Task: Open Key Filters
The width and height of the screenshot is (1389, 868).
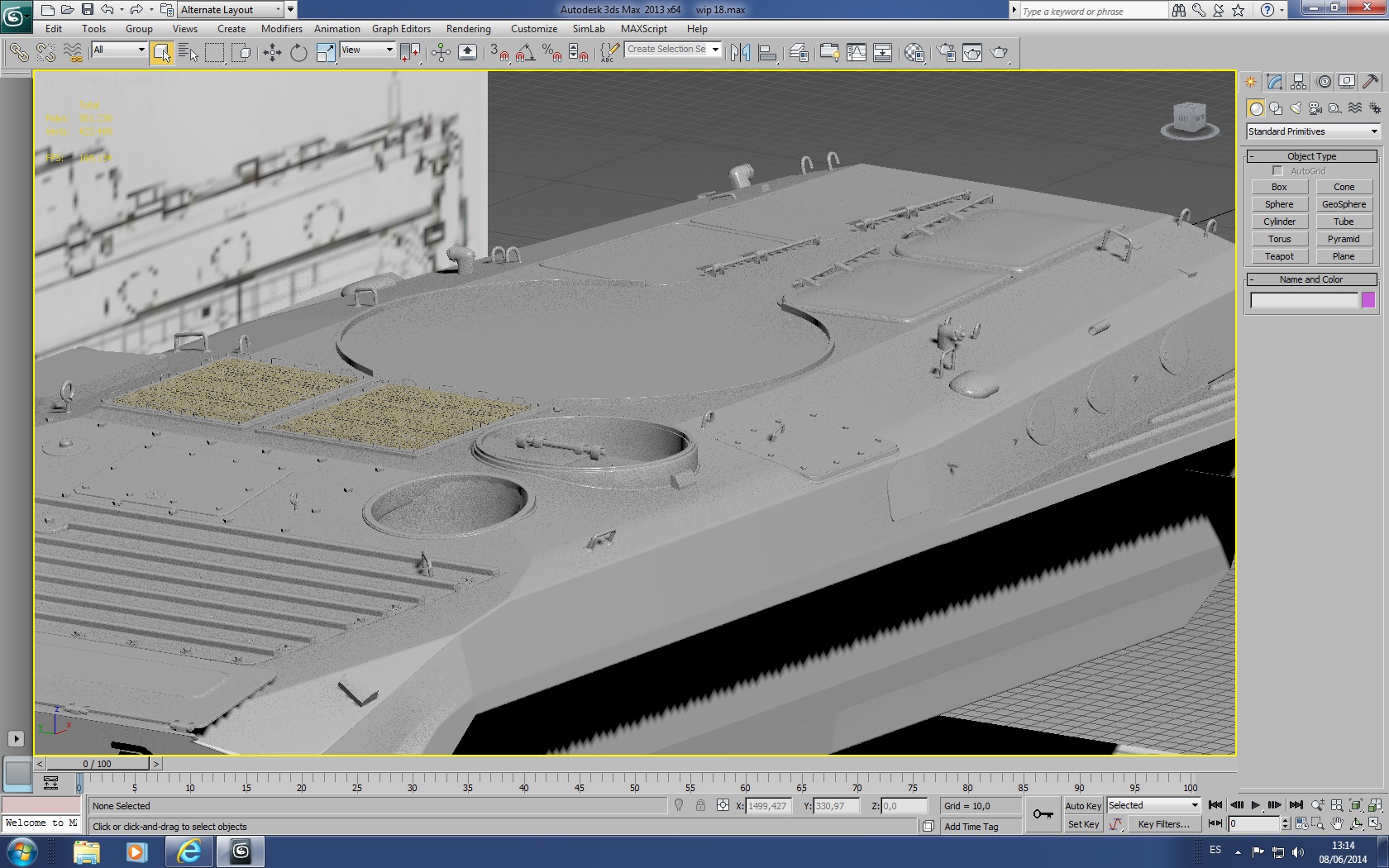Action: pos(1163,824)
